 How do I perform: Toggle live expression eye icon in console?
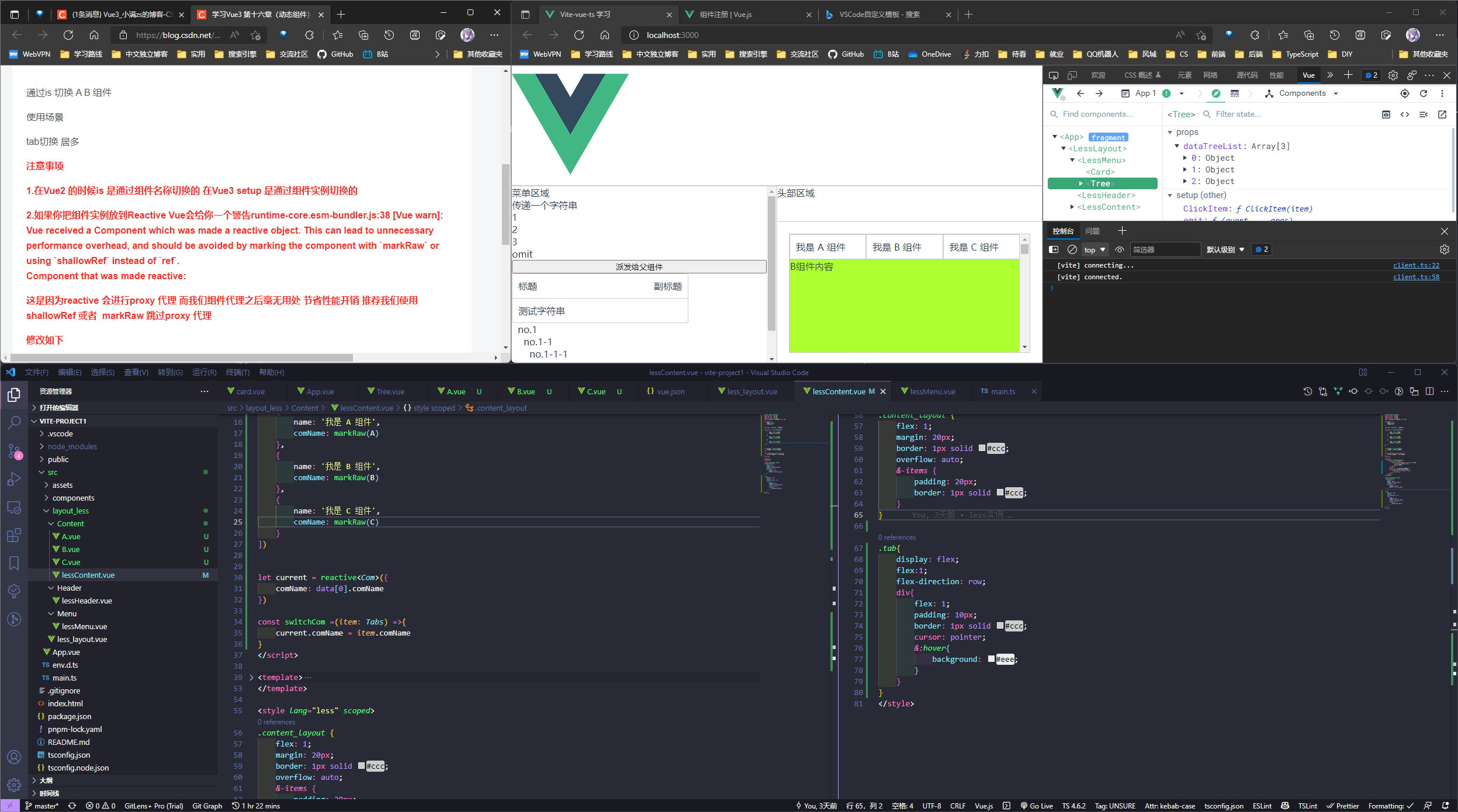[1120, 249]
